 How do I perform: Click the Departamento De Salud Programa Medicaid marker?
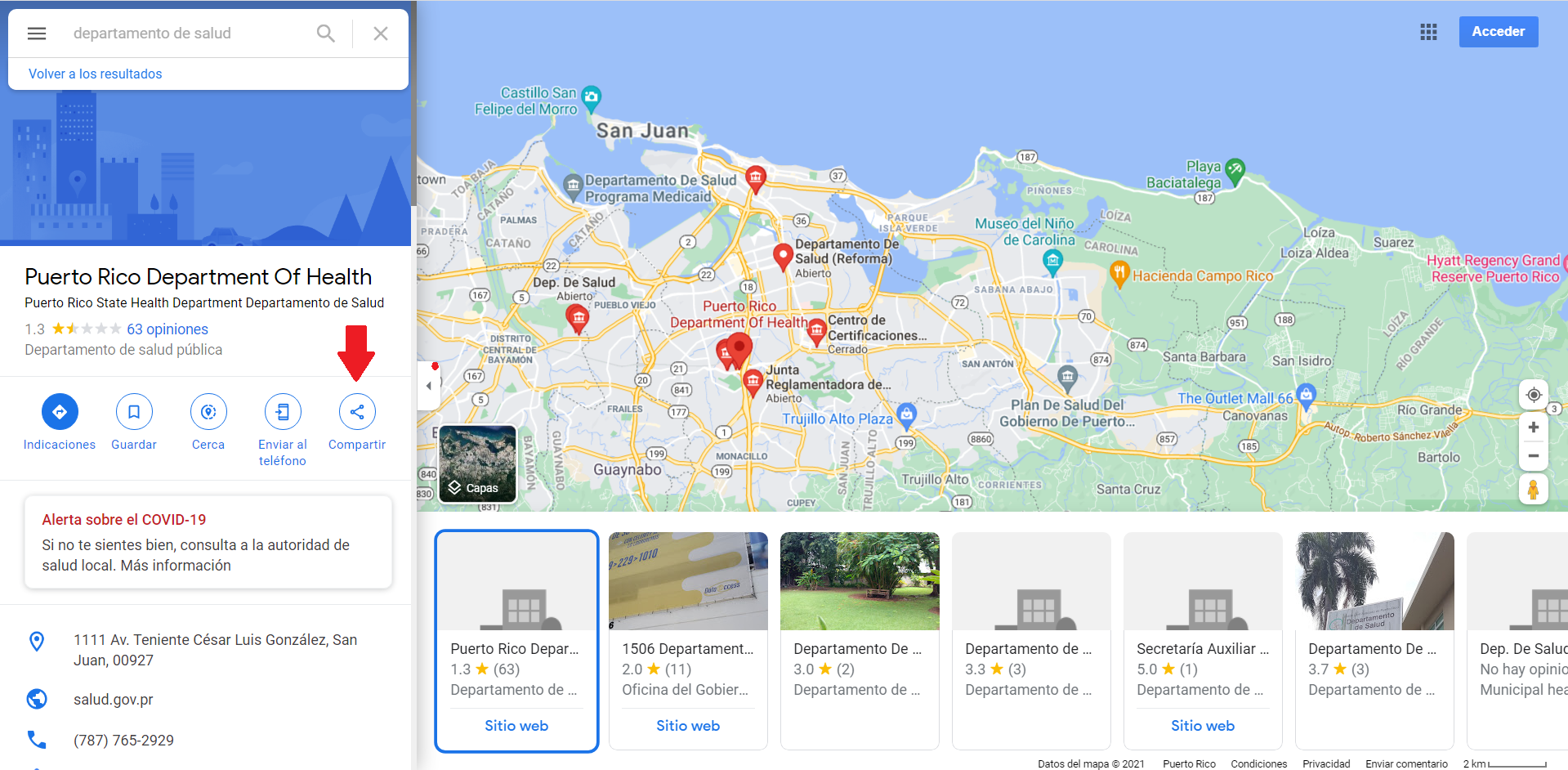(573, 187)
